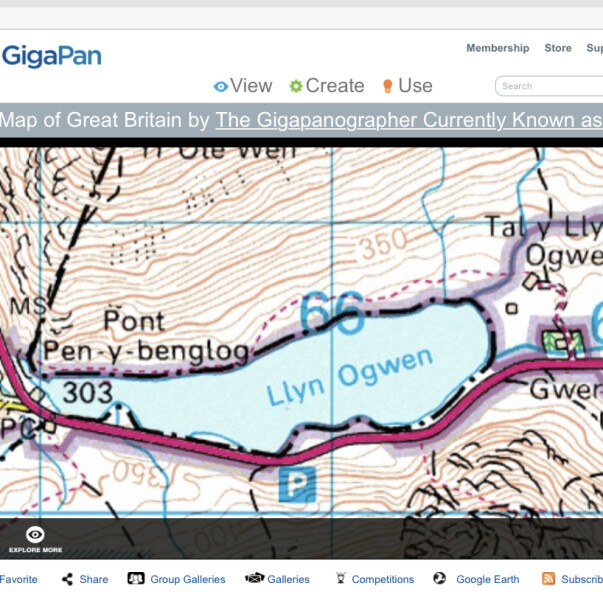Image resolution: width=603 pixels, height=600 pixels.
Task: Click the blue eye View icon
Action: pyautogui.click(x=221, y=87)
